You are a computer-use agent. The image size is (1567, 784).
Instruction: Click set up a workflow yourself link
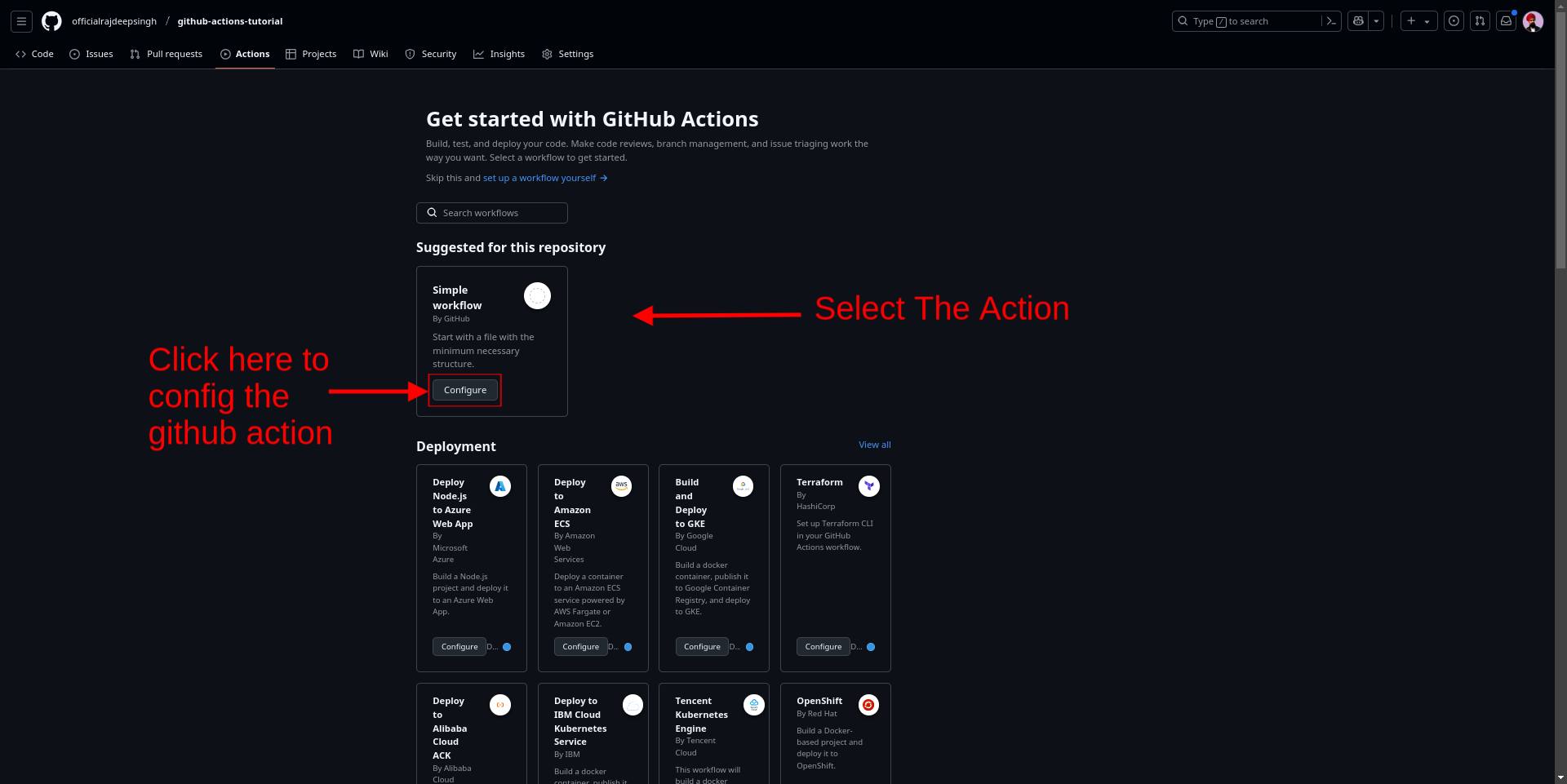545,178
